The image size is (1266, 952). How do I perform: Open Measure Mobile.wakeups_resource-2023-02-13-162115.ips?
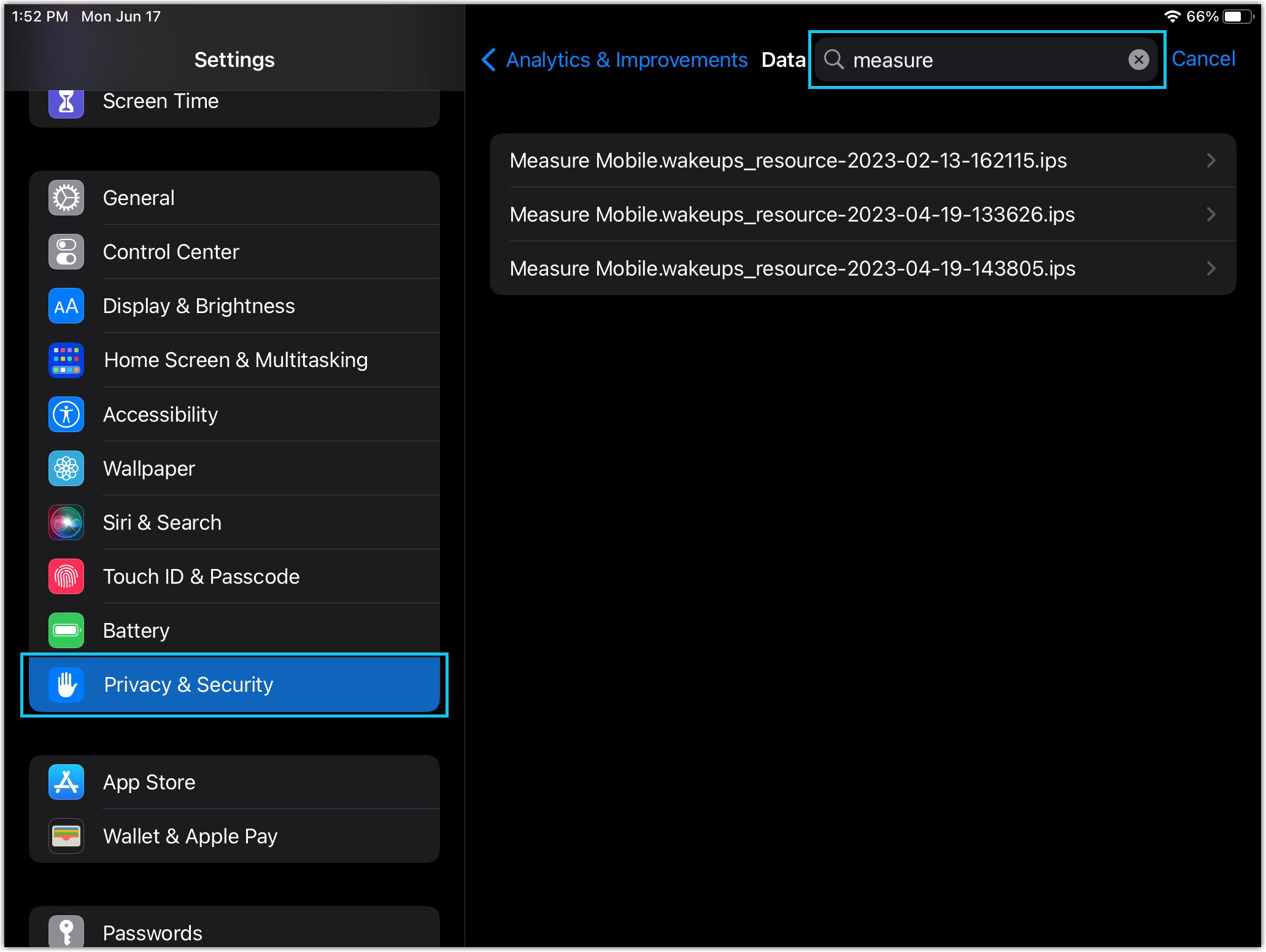point(863,160)
